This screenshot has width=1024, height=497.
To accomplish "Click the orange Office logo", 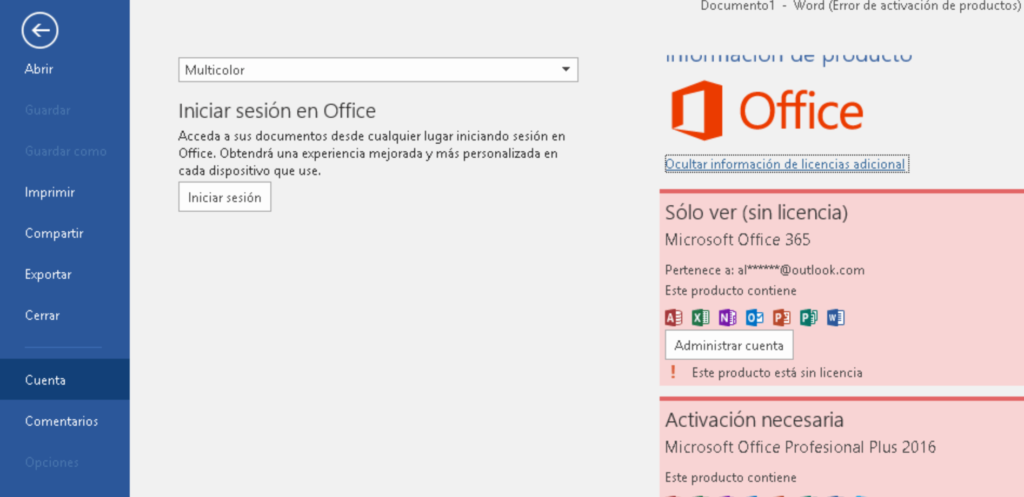I will pyautogui.click(x=767, y=110).
